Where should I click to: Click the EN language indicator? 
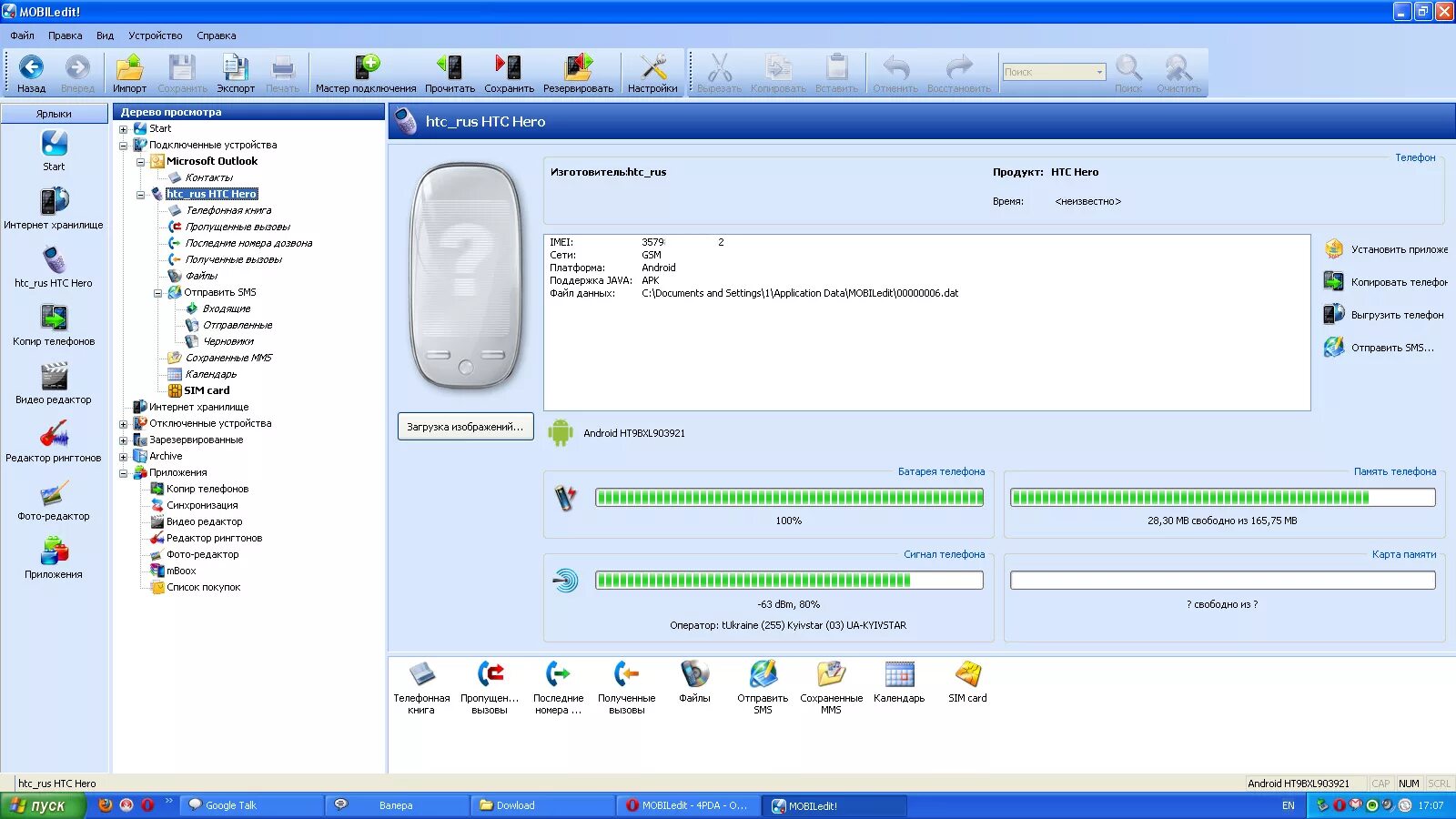point(1288,805)
